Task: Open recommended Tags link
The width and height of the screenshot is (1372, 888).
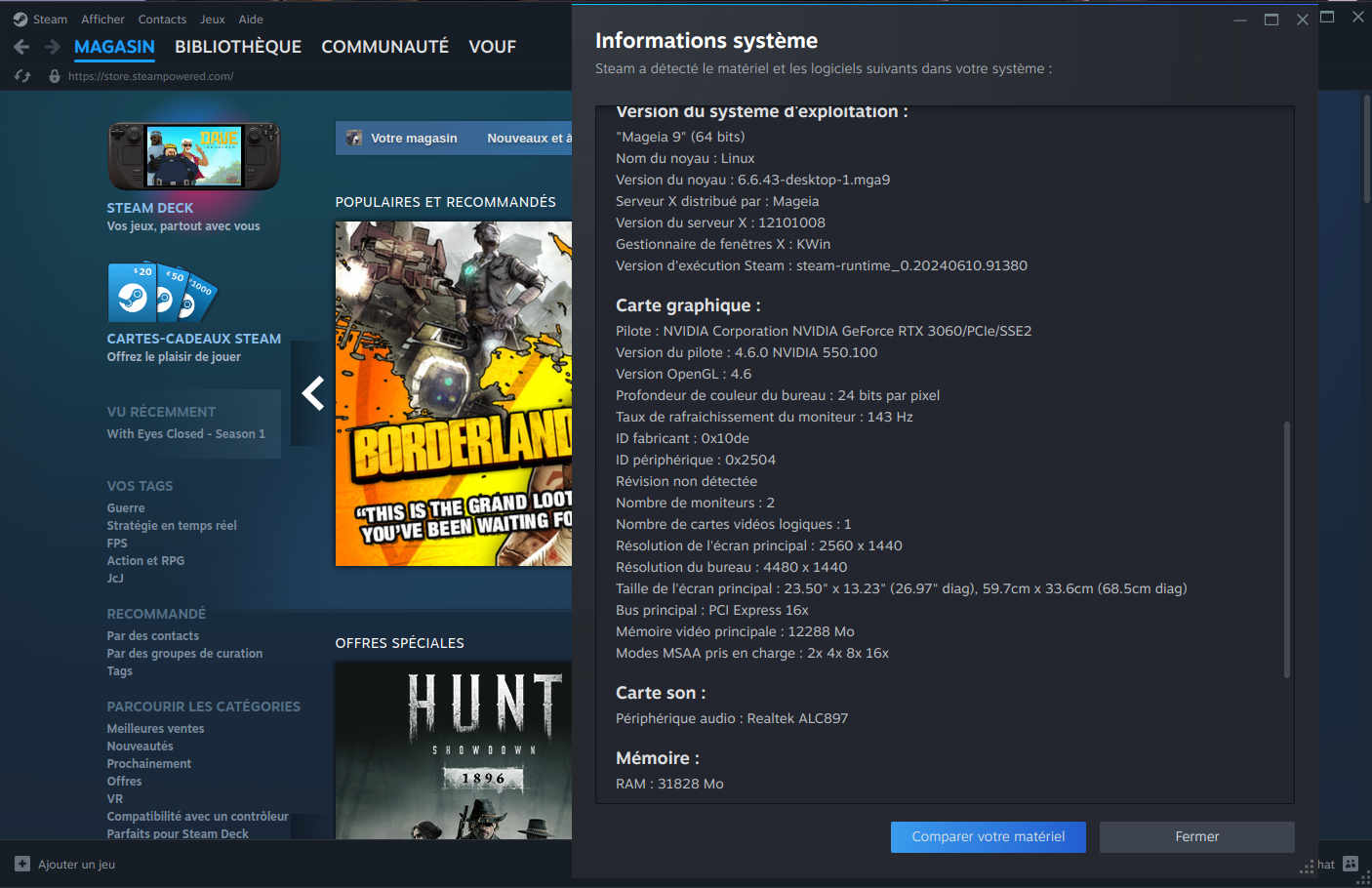Action: tap(120, 671)
